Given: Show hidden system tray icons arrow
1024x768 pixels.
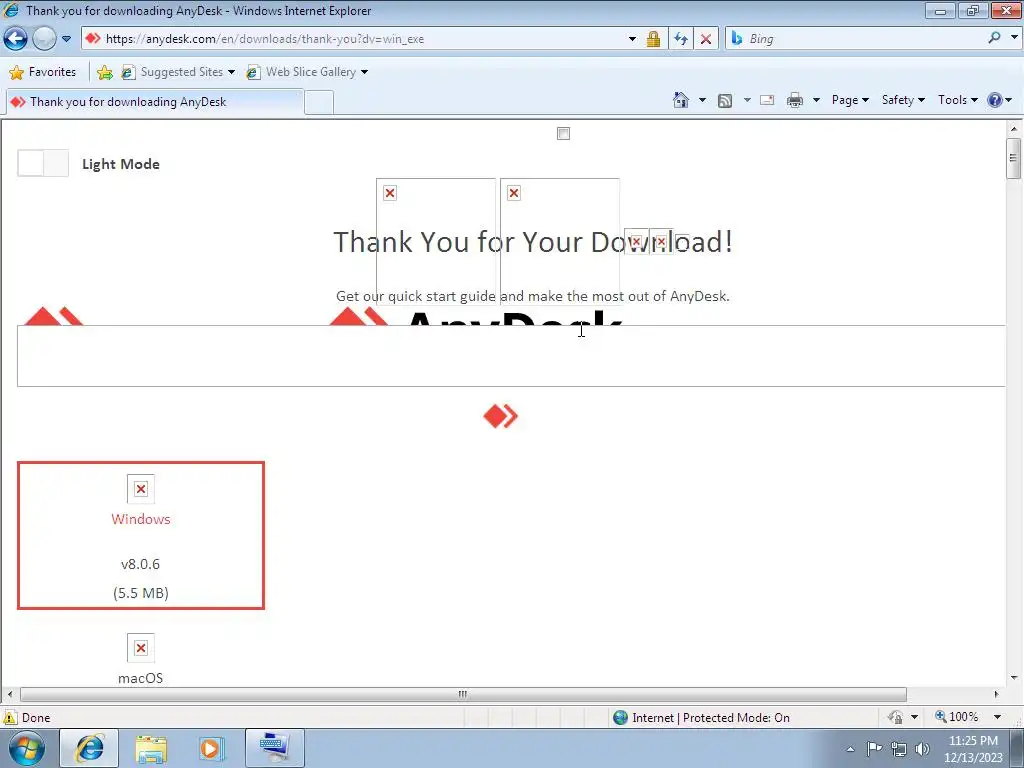Looking at the screenshot, I should tap(850, 749).
